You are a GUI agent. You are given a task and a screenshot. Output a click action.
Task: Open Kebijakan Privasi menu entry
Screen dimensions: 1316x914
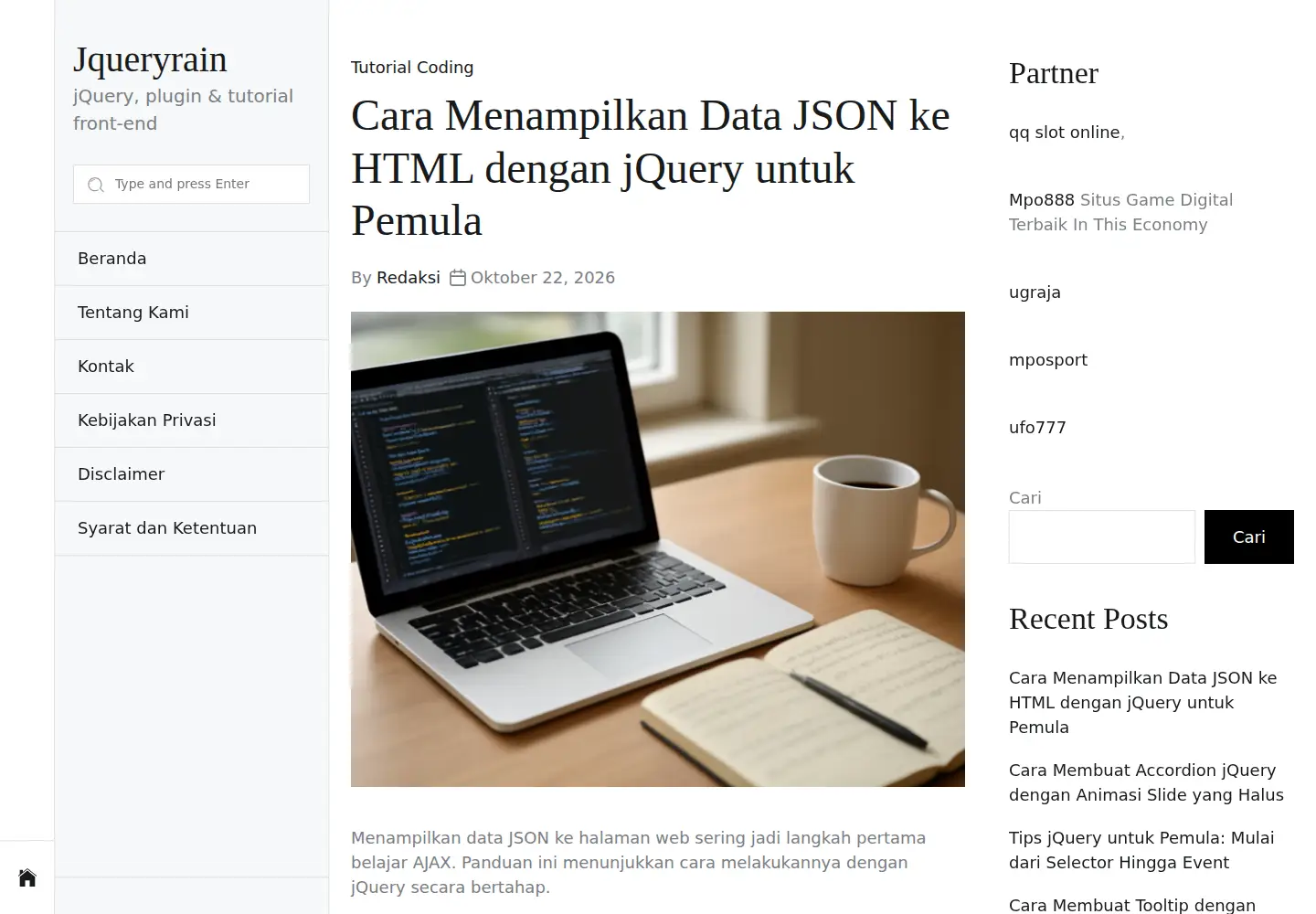pos(191,420)
